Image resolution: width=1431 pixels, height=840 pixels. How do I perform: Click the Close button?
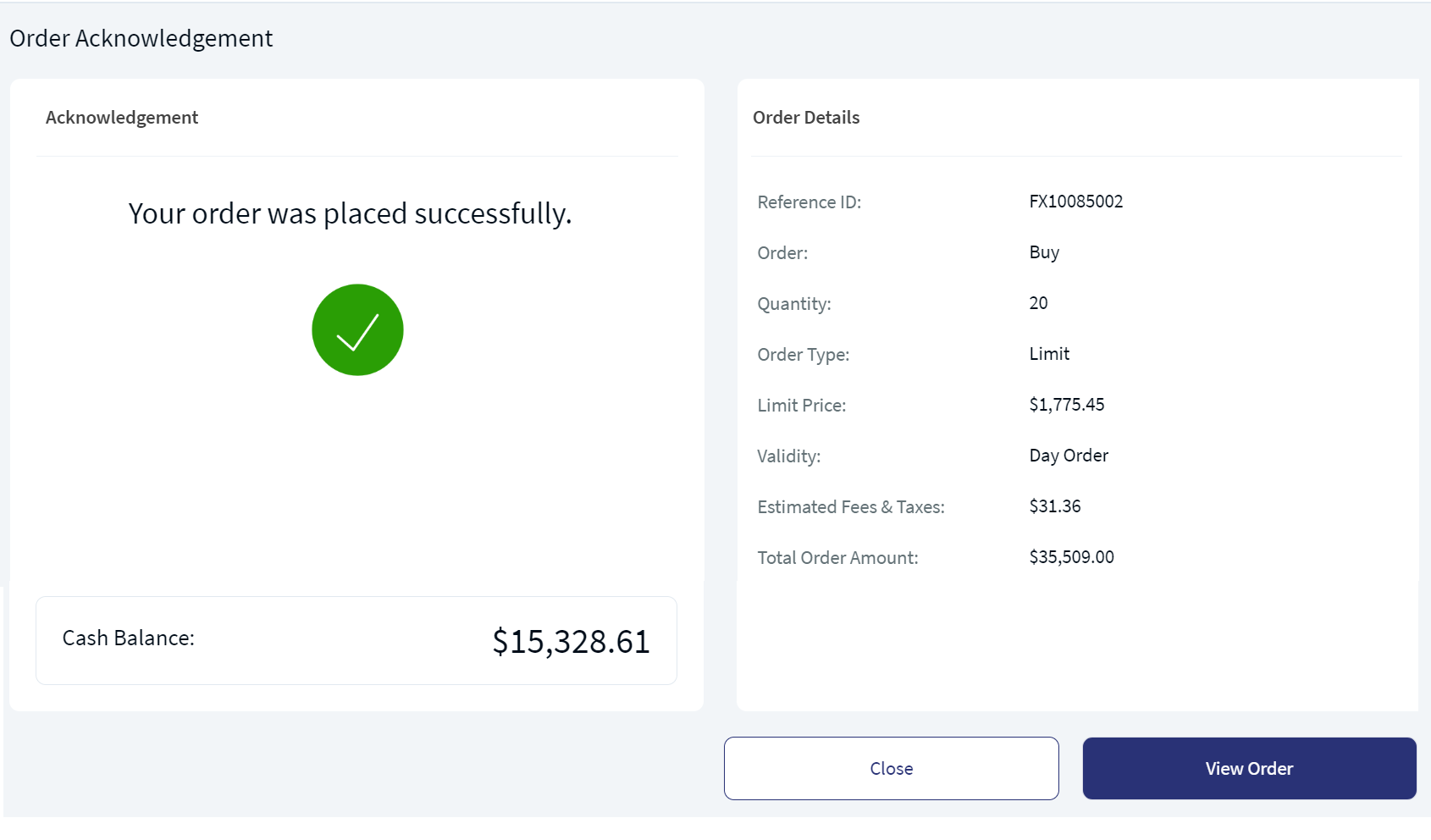click(891, 768)
